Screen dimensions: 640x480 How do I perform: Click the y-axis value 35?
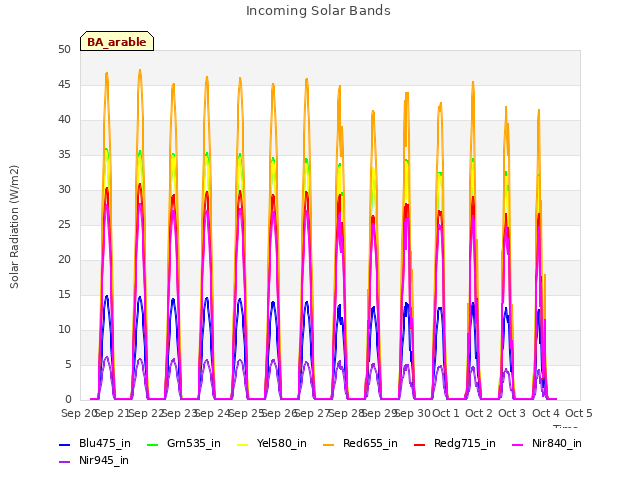pos(64,155)
